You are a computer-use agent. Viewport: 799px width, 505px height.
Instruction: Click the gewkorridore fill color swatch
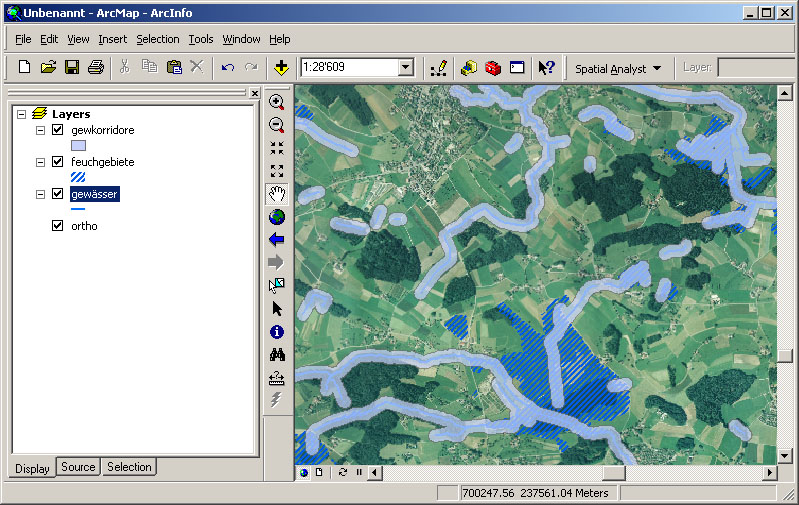78,145
